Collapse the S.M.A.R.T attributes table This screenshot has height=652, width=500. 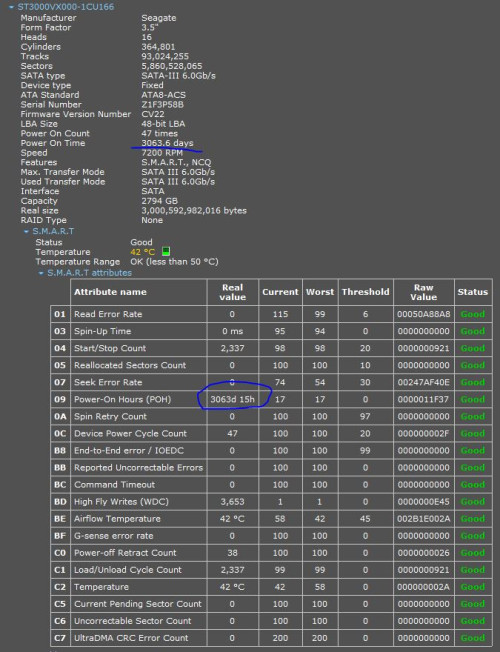pyautogui.click(x=41, y=273)
